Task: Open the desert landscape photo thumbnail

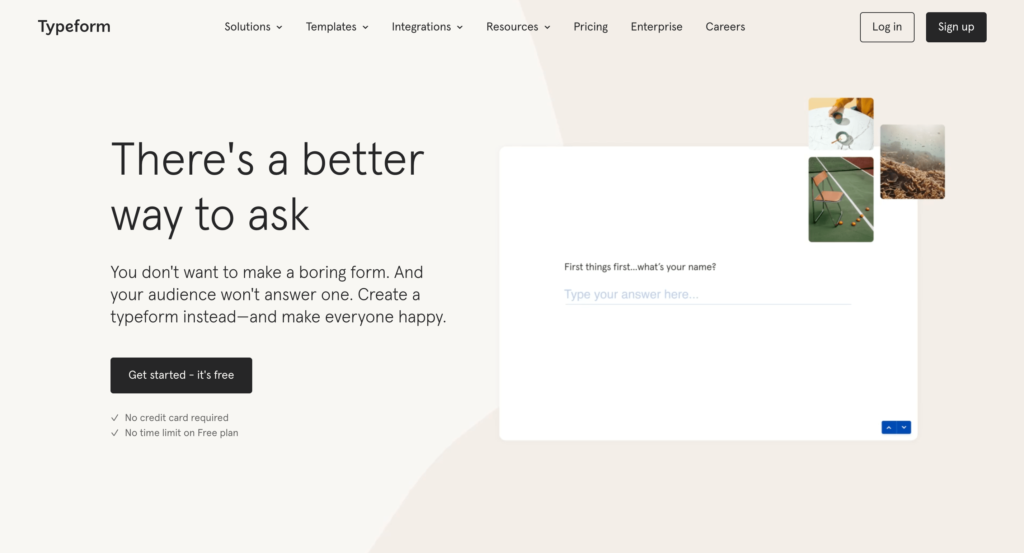Action: tap(912, 161)
